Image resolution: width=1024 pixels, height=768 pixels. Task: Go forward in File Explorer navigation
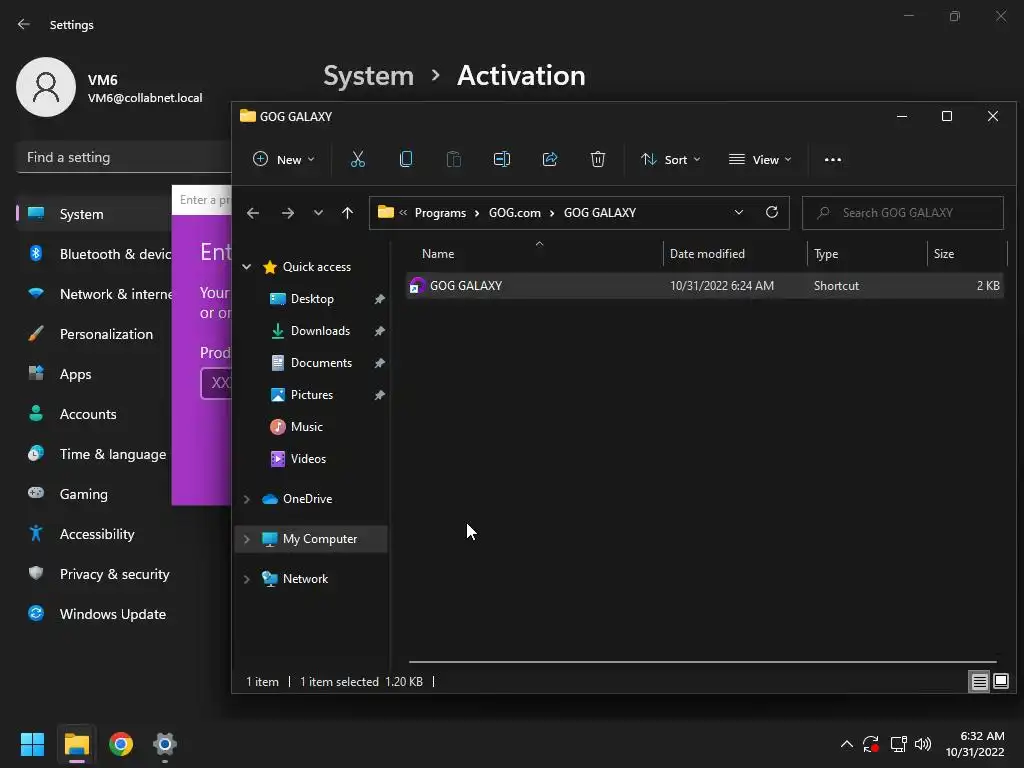287,213
